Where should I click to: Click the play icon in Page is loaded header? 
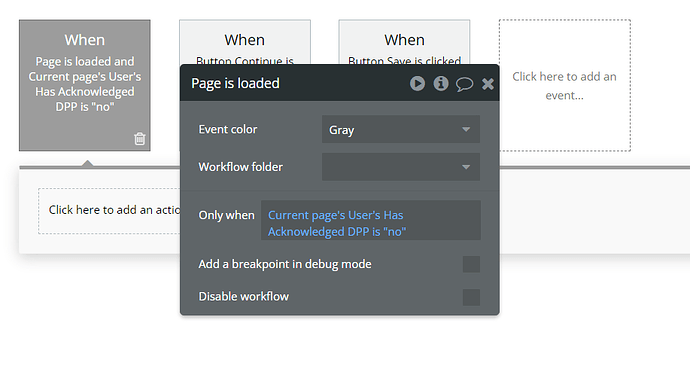coord(417,83)
